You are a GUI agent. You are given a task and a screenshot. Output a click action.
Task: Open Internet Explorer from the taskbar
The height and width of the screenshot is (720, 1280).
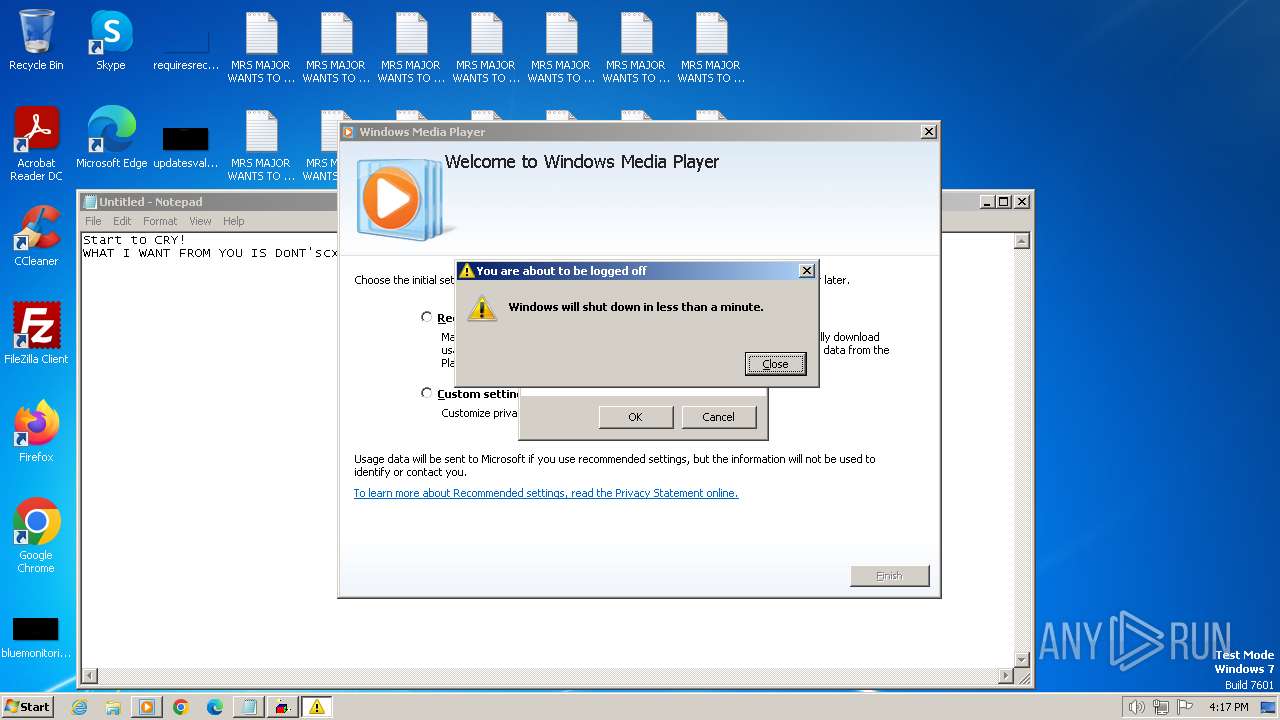click(x=79, y=707)
